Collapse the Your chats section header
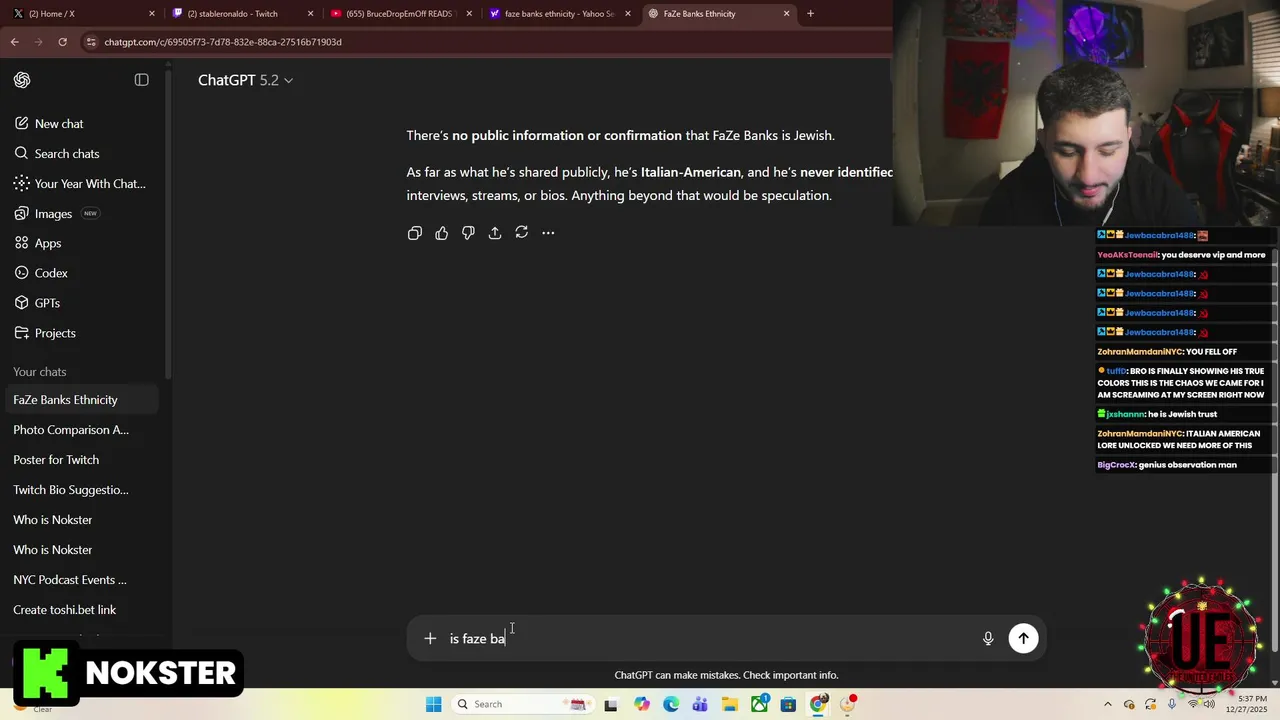 coord(40,372)
